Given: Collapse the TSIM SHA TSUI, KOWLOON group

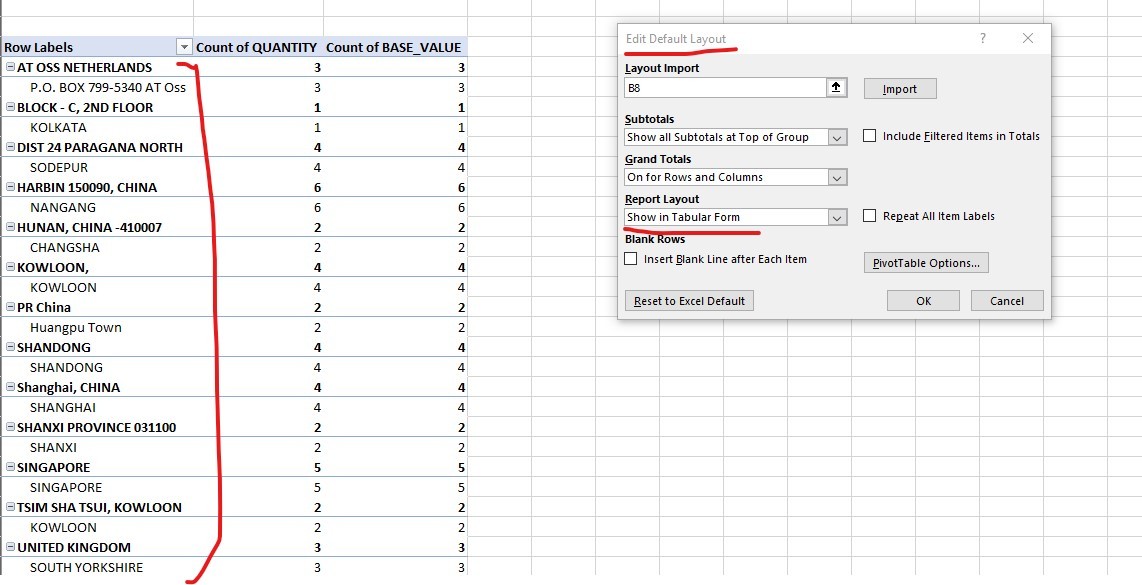Looking at the screenshot, I should click(x=10, y=509).
